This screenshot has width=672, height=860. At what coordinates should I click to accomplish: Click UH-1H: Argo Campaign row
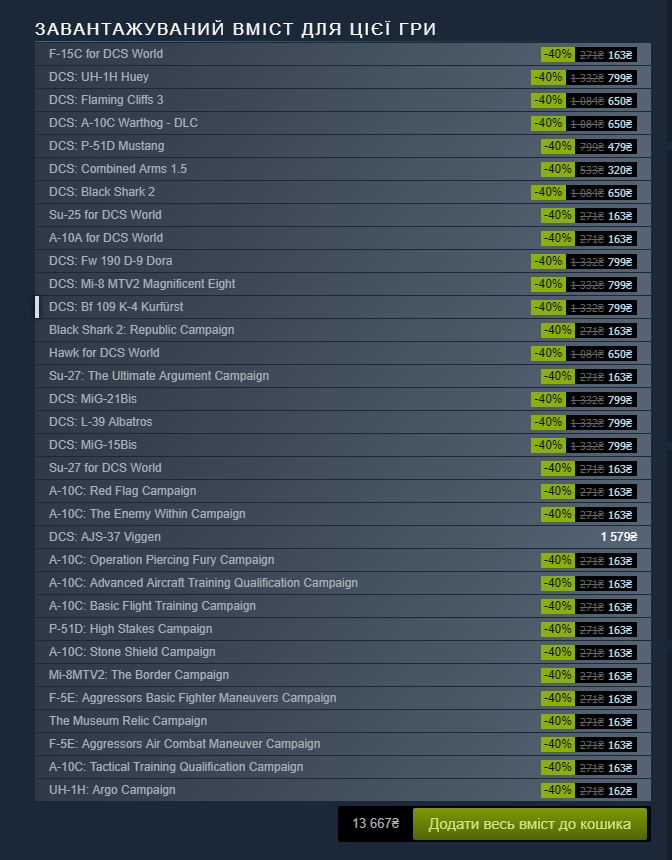coord(343,791)
